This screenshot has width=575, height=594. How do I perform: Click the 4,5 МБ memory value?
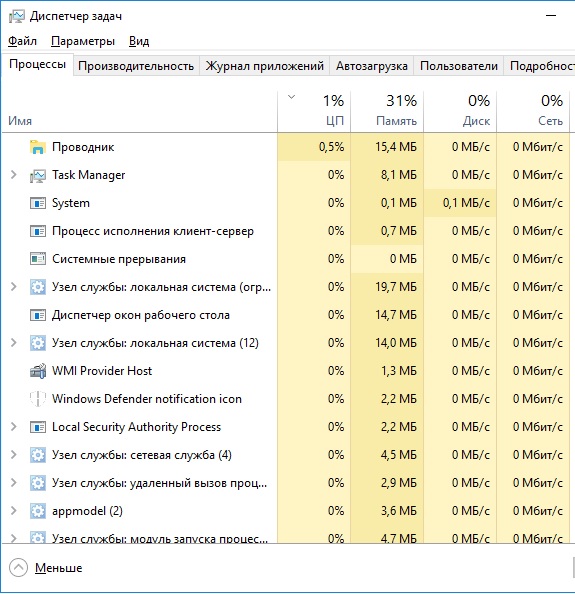(x=399, y=455)
